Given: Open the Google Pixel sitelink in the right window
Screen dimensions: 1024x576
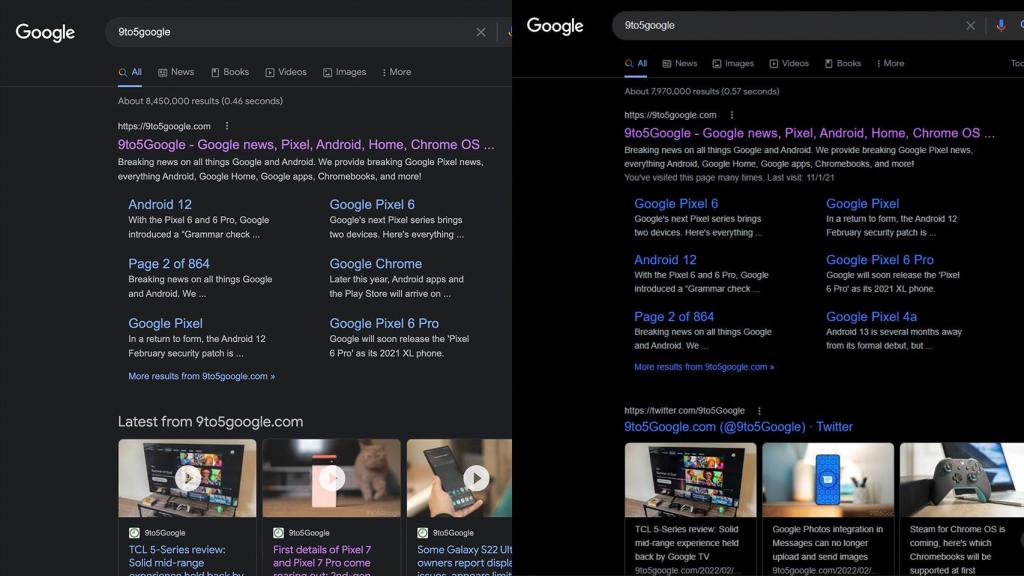Looking at the screenshot, I should (862, 204).
